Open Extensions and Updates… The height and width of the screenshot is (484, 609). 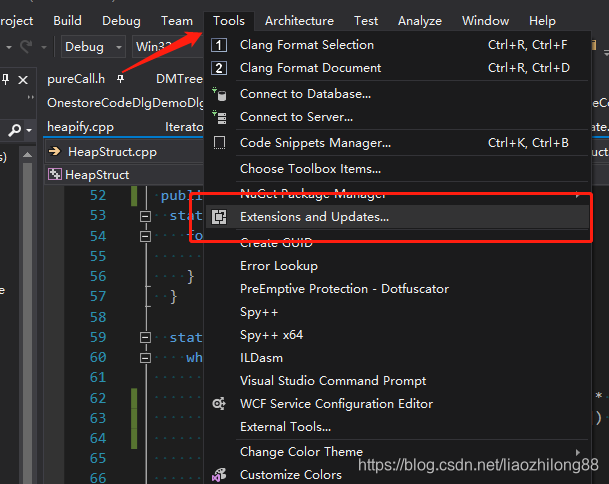click(397, 217)
